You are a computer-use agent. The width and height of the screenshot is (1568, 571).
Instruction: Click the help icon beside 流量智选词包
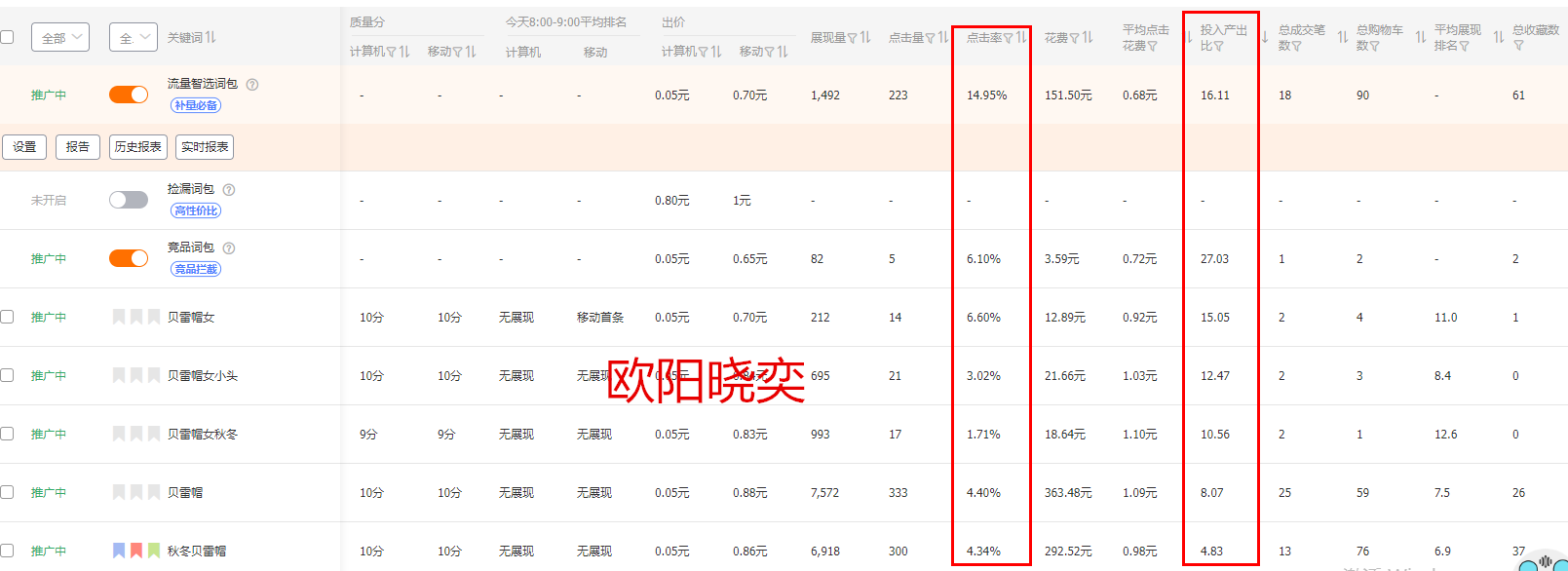252,85
